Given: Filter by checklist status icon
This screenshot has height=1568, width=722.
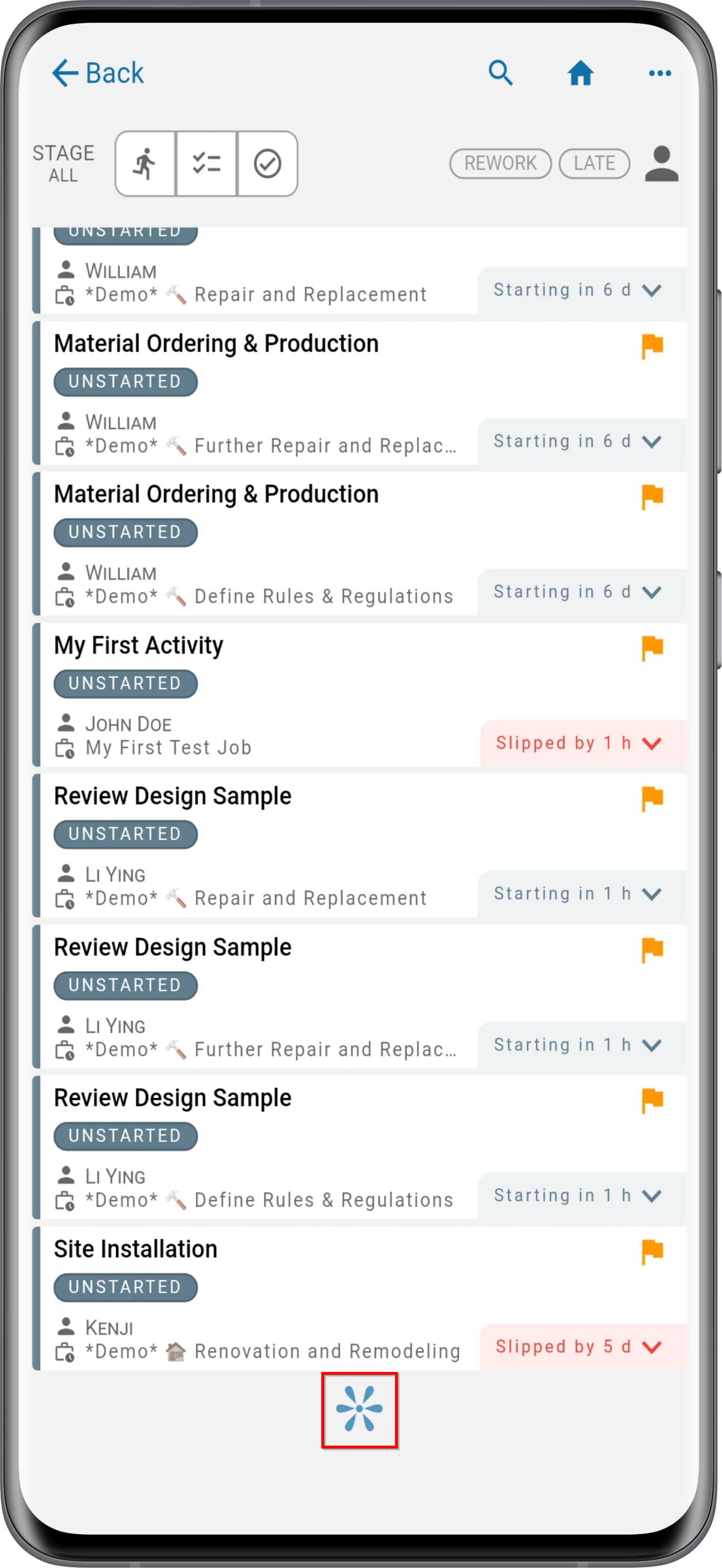Looking at the screenshot, I should pyautogui.click(x=206, y=163).
